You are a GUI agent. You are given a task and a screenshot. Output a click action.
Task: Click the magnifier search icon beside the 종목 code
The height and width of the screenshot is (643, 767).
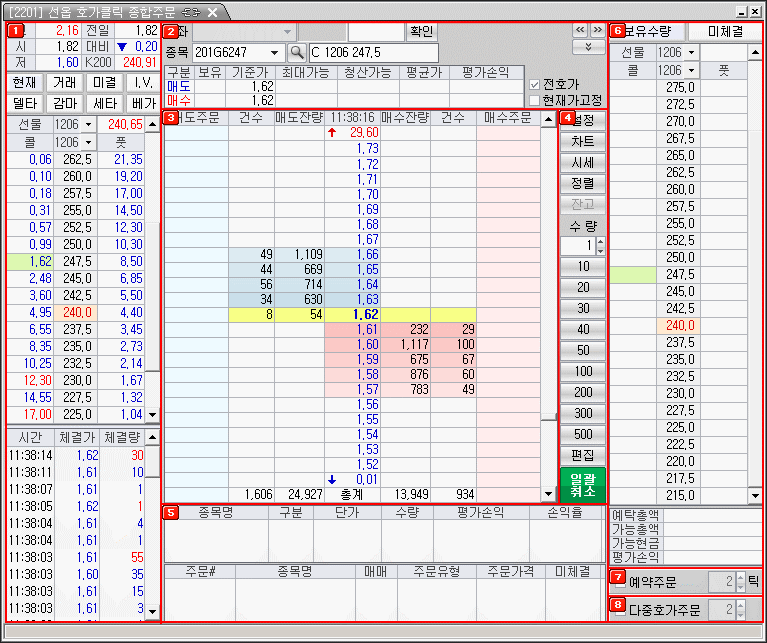click(297, 52)
